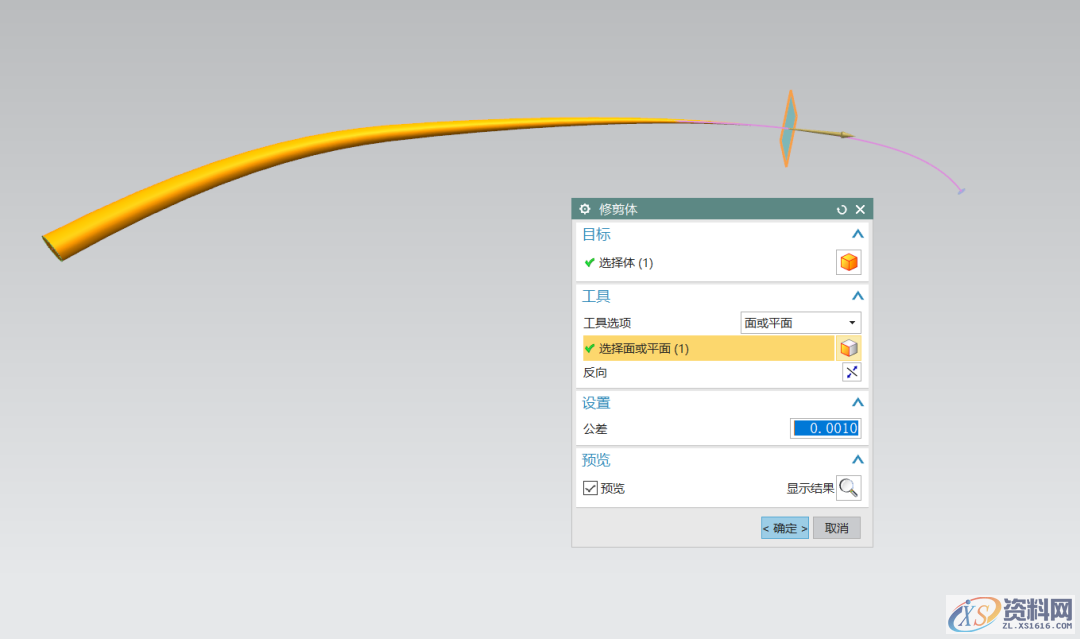
Task: Open the 工具选项 dropdown showing 面或平面
Action: tap(800, 322)
